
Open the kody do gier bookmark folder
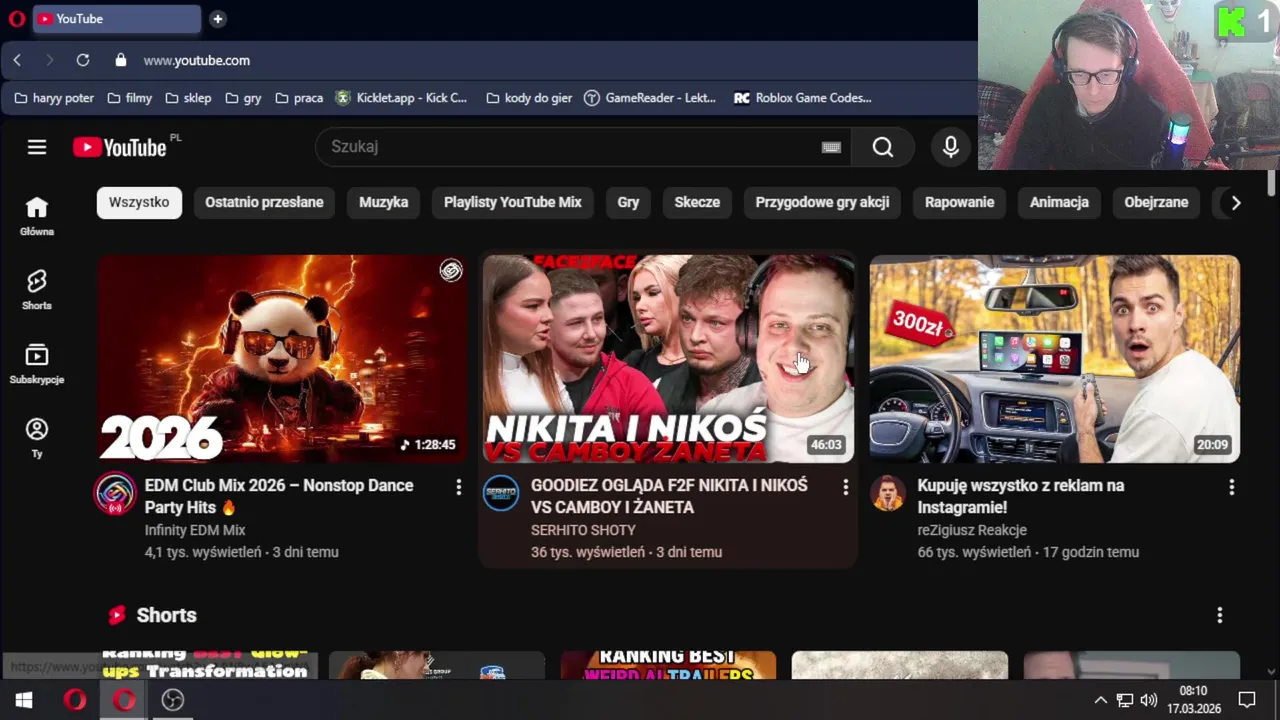(528, 98)
